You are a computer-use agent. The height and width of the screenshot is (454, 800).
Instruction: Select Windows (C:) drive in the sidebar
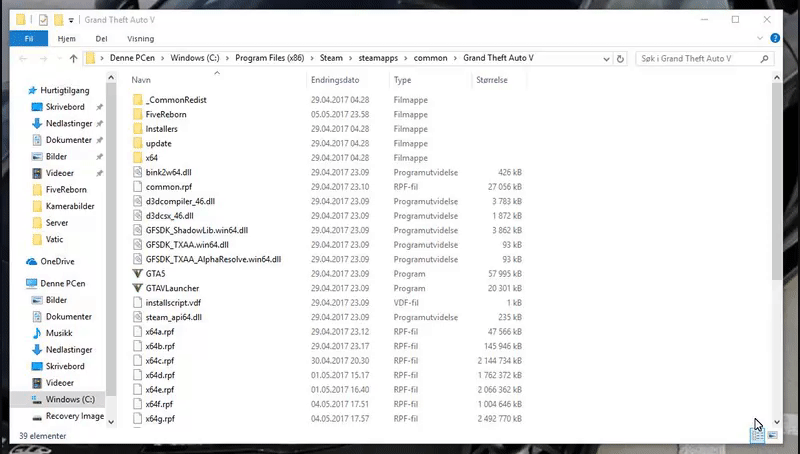tap(70, 399)
